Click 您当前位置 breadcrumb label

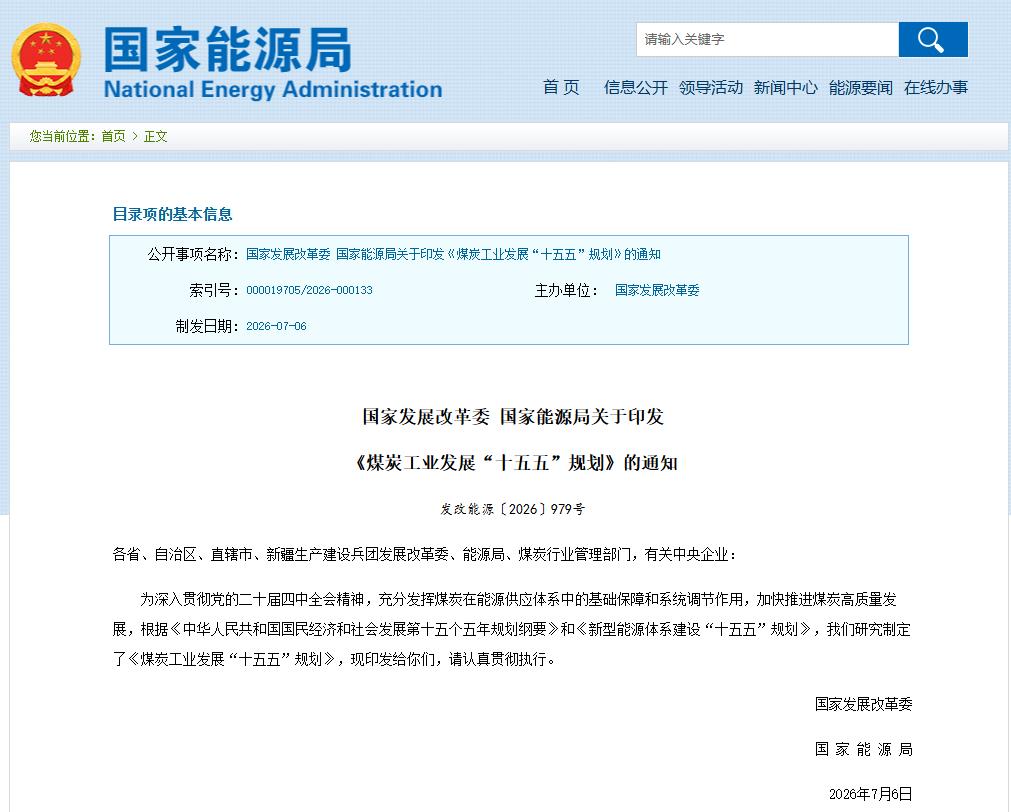click(x=62, y=136)
